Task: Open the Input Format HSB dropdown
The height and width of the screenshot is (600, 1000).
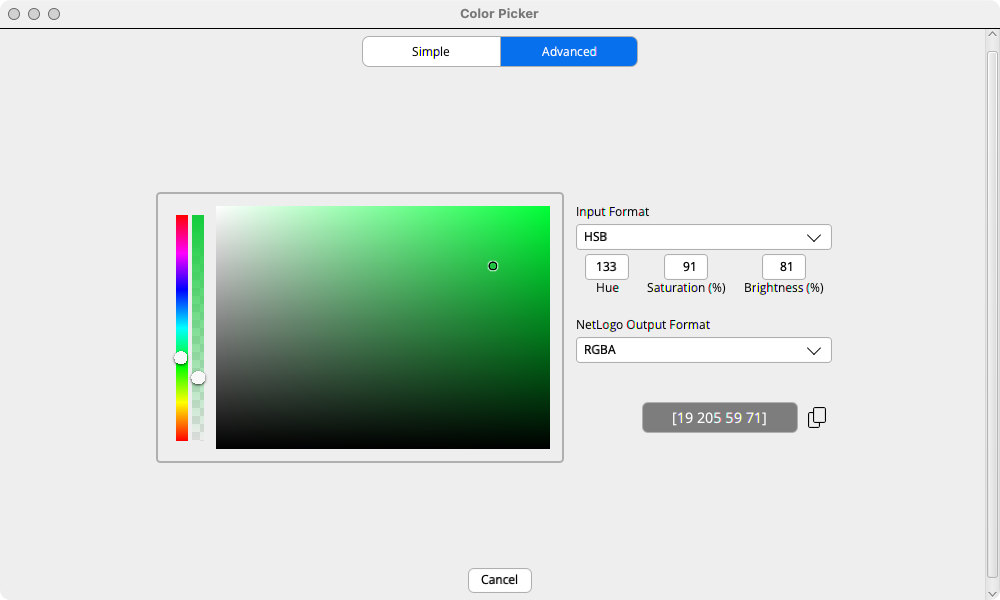Action: click(x=703, y=237)
